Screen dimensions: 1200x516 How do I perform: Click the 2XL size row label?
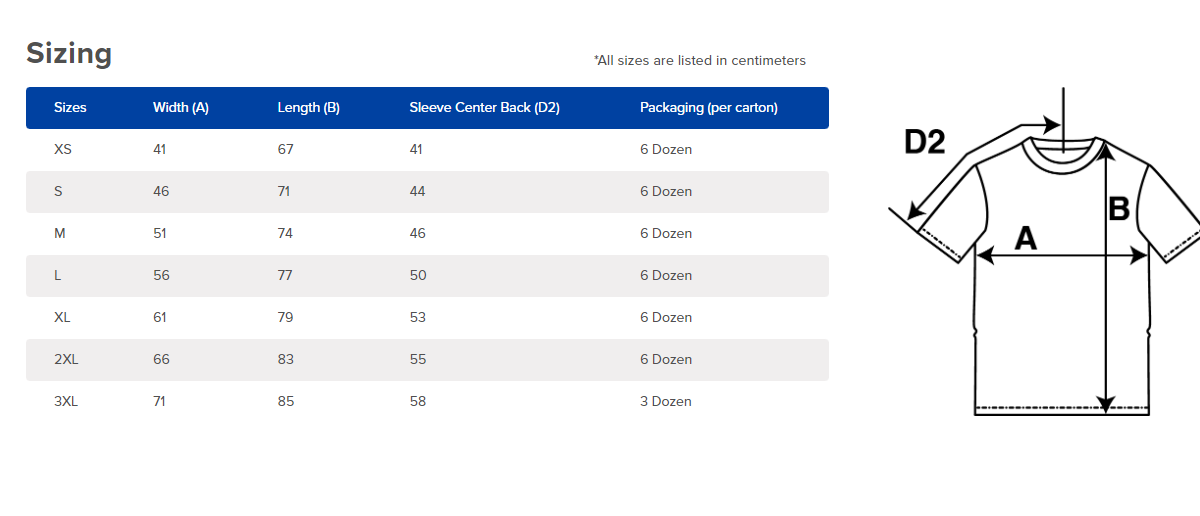[66, 360]
